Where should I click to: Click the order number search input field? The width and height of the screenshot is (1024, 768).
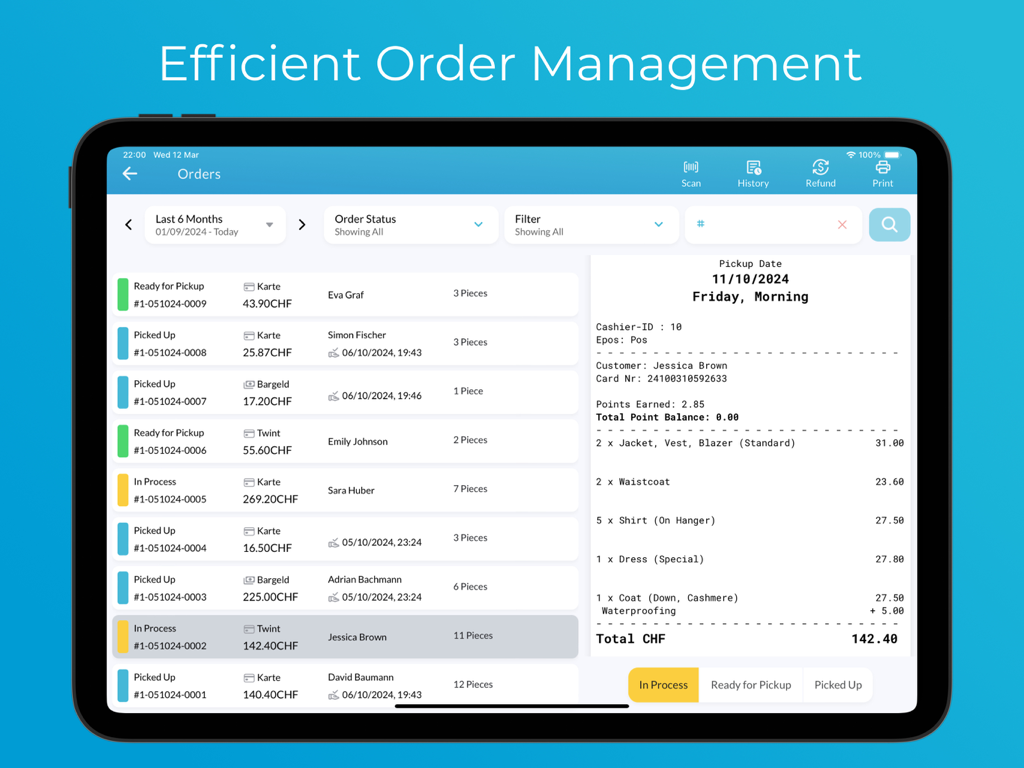coord(765,225)
